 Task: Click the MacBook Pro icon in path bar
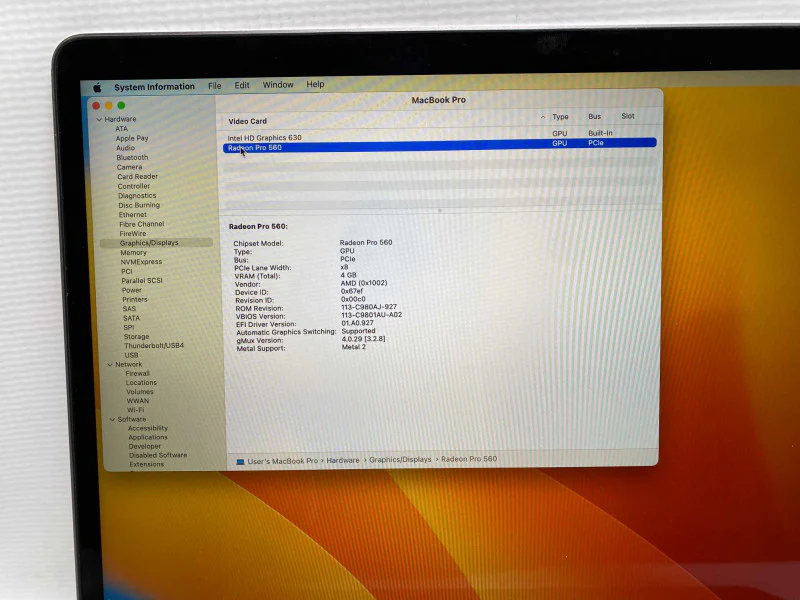coord(240,462)
